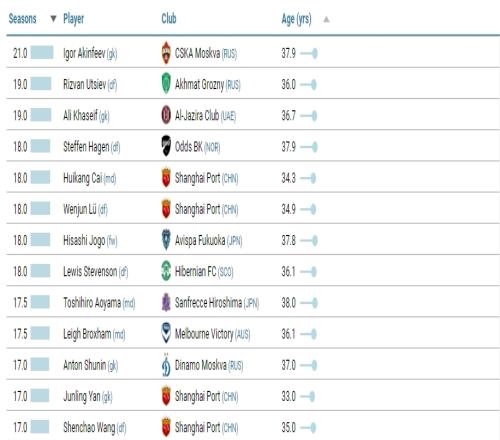Image resolution: width=500 pixels, height=440 pixels.
Task: Click the Melbourne Victory club crest
Action: 166,333
